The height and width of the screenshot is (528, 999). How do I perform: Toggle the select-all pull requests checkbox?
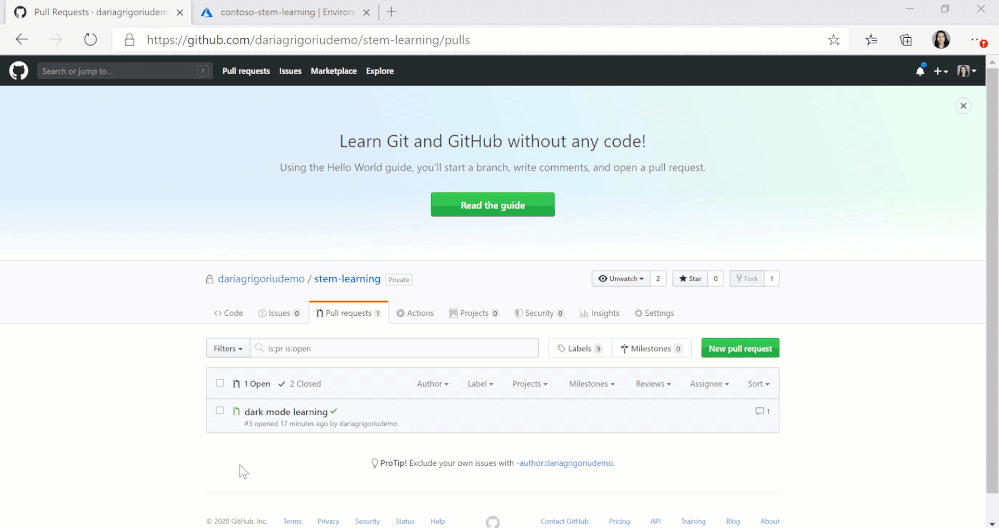point(220,383)
